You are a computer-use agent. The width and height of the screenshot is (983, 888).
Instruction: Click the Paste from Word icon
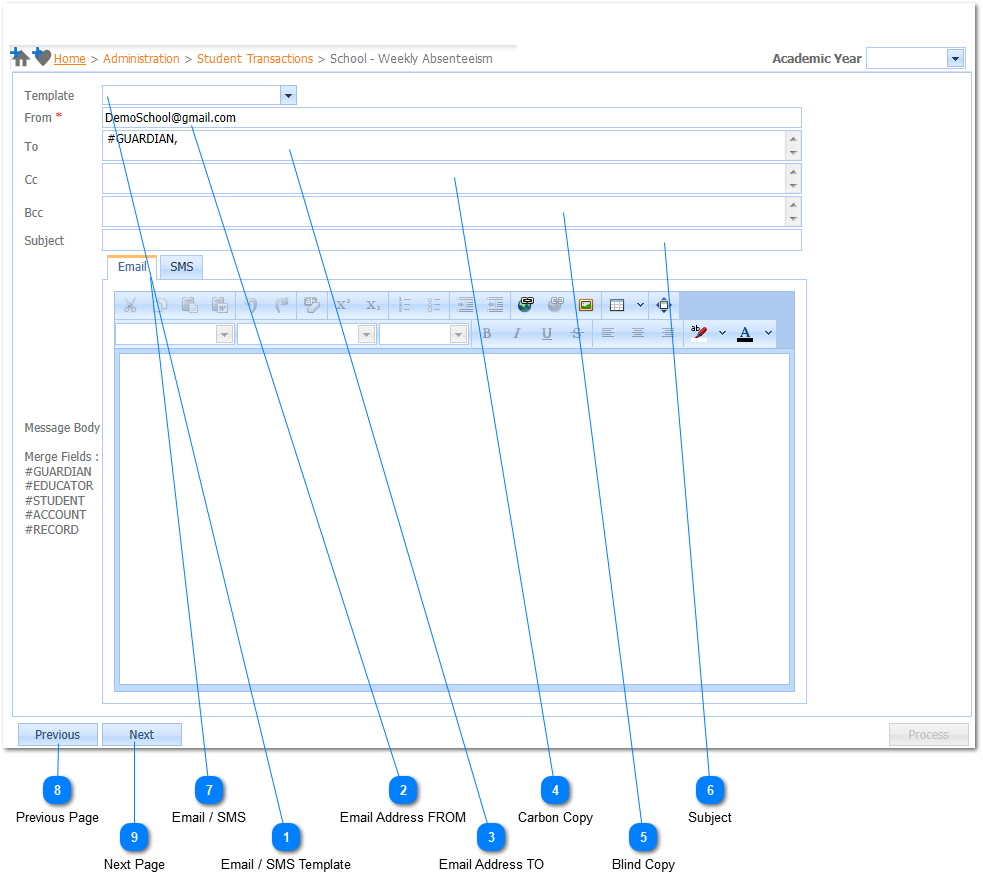[219, 305]
